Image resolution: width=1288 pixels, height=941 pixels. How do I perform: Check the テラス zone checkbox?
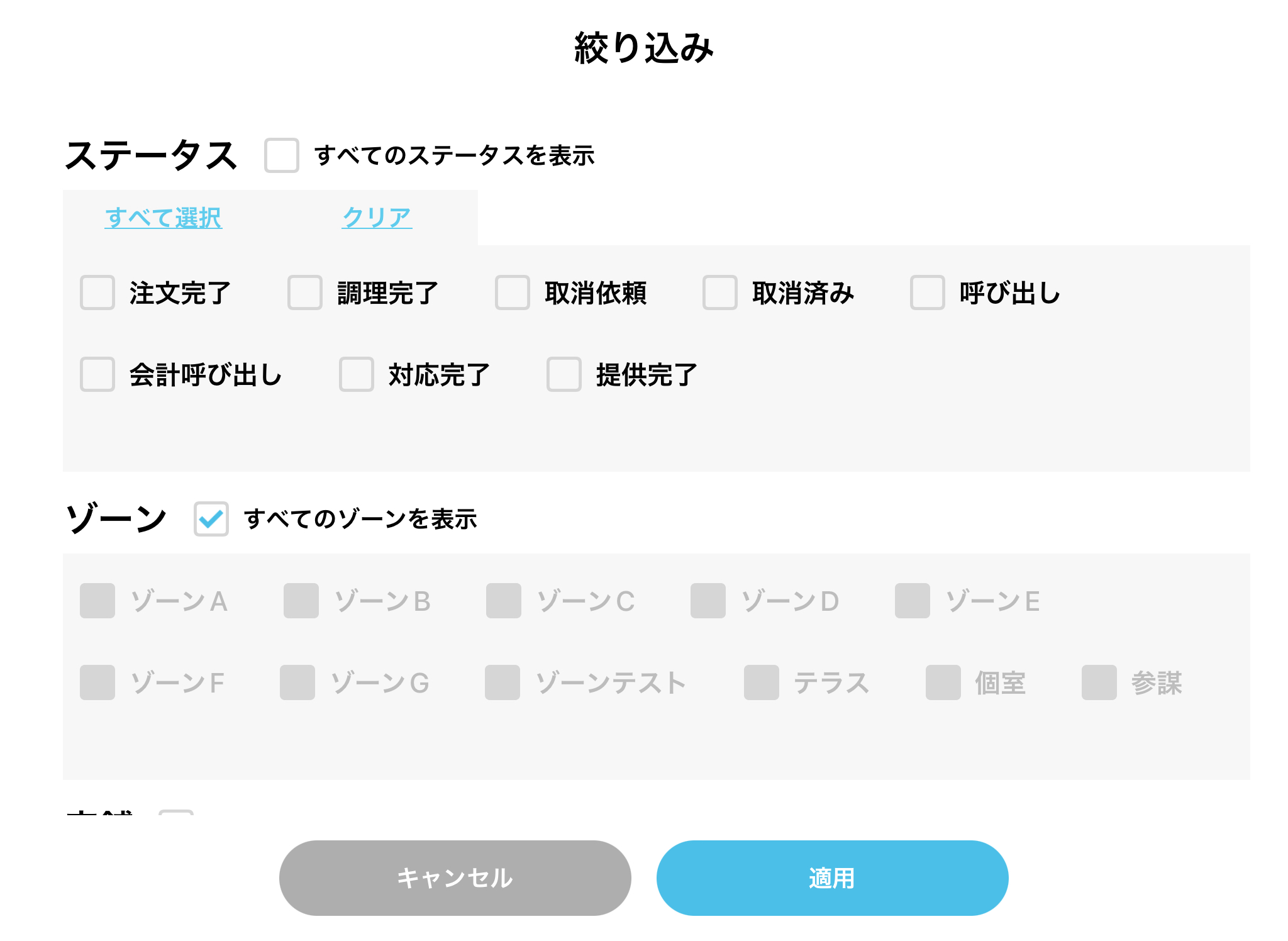[x=762, y=682]
